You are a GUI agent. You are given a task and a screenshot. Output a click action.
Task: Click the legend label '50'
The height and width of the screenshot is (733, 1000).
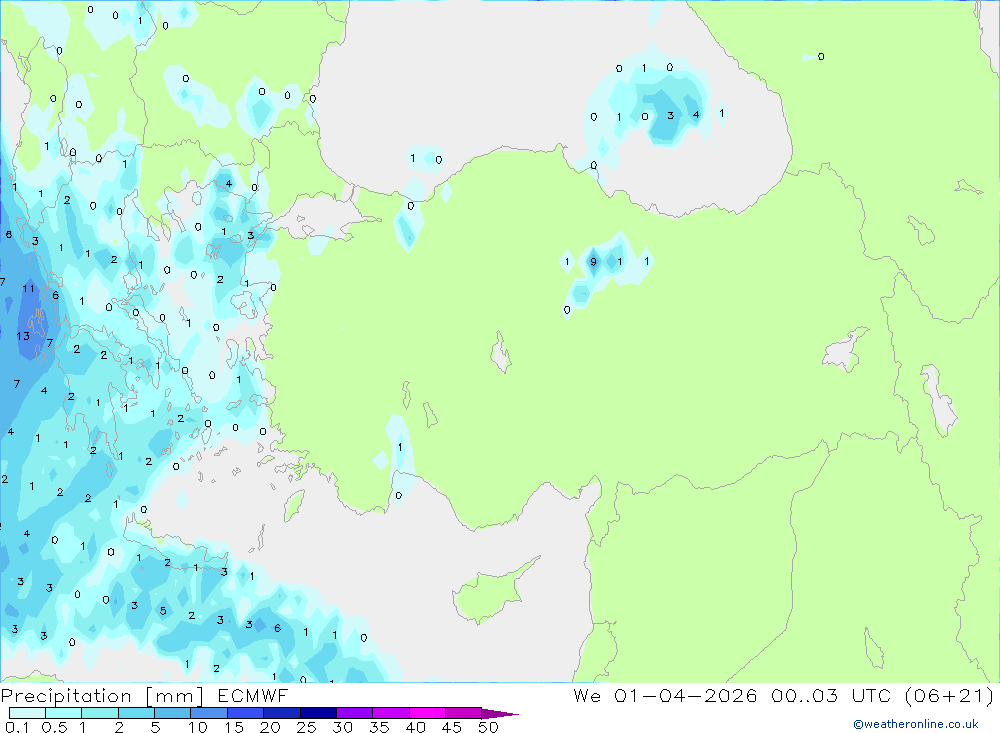pyautogui.click(x=488, y=727)
